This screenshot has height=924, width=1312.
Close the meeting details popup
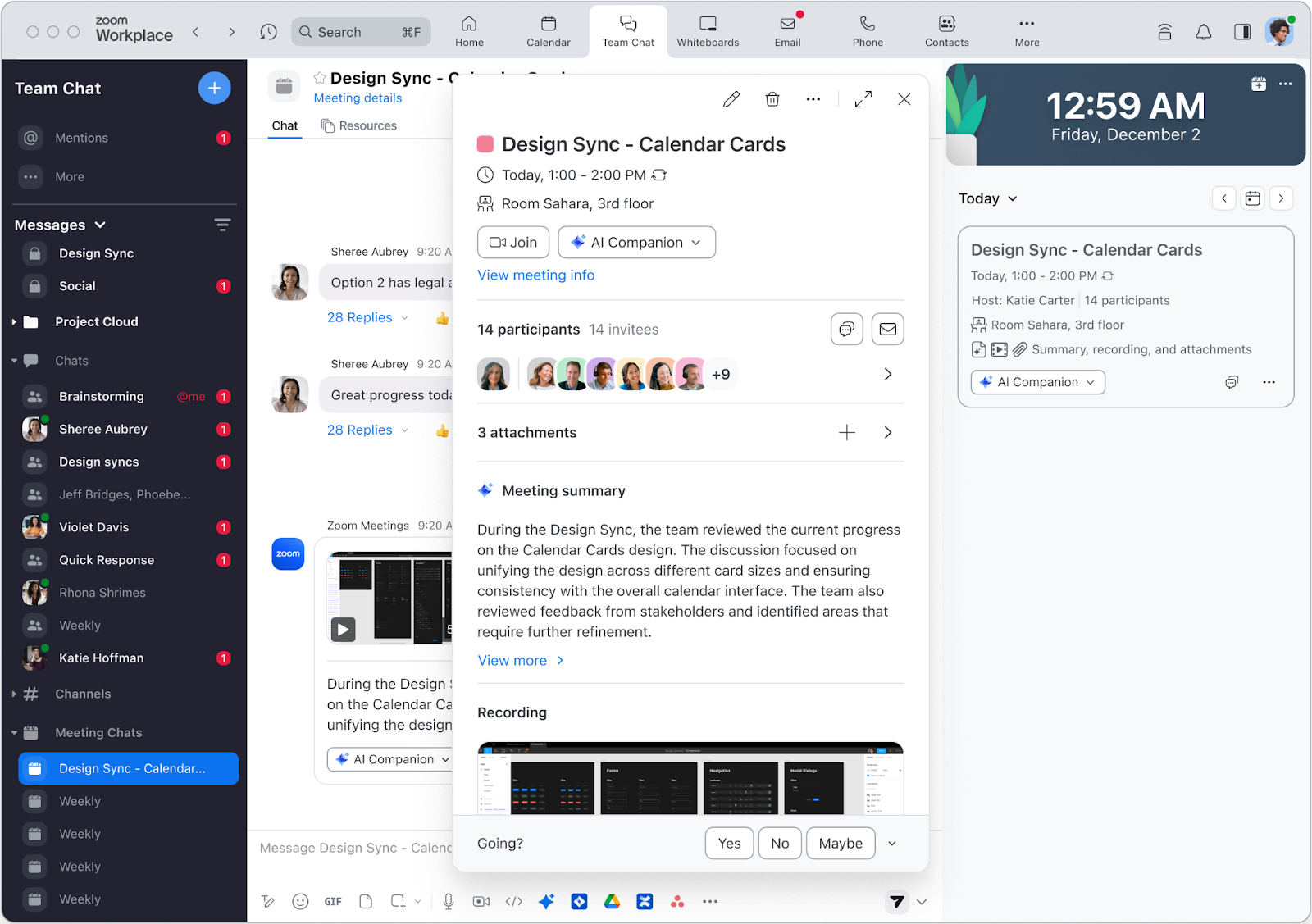point(904,99)
